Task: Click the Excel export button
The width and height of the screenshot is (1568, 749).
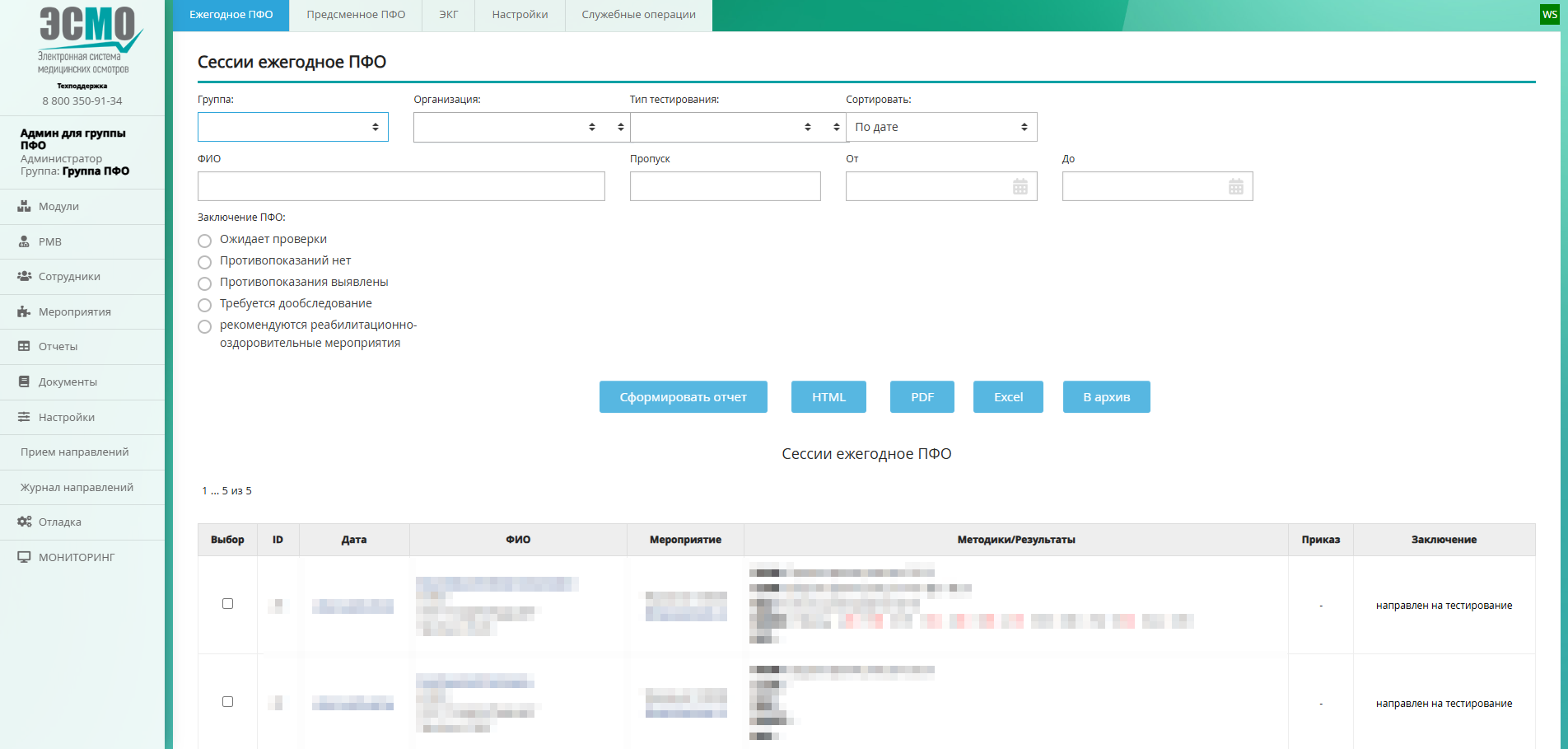Action: tap(1008, 397)
